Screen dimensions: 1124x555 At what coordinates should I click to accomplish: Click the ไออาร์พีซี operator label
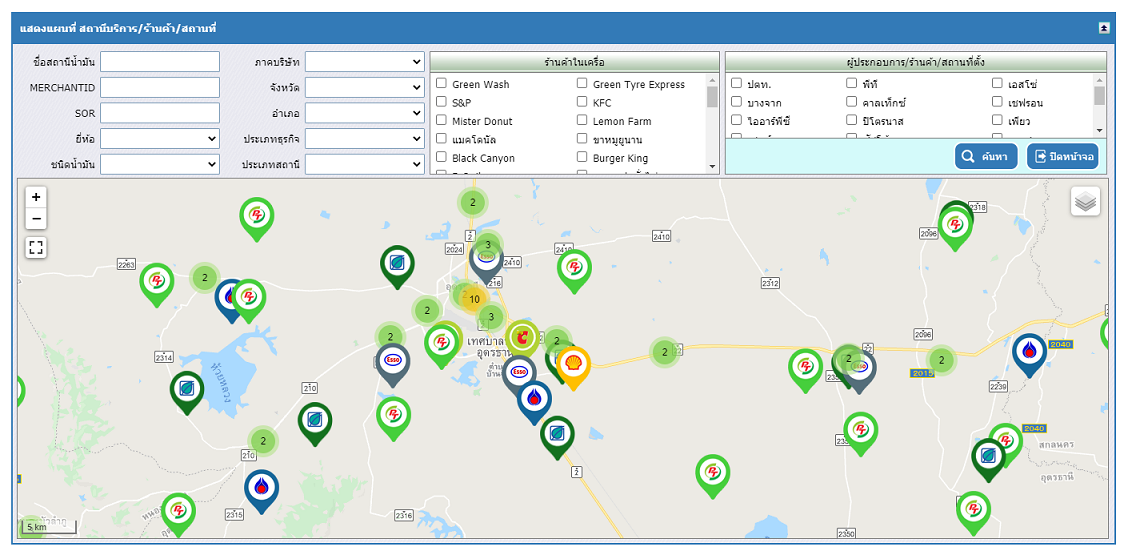(768, 121)
